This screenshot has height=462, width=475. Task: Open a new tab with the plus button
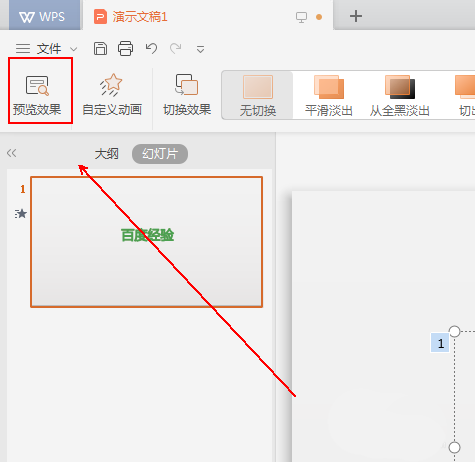tap(356, 16)
